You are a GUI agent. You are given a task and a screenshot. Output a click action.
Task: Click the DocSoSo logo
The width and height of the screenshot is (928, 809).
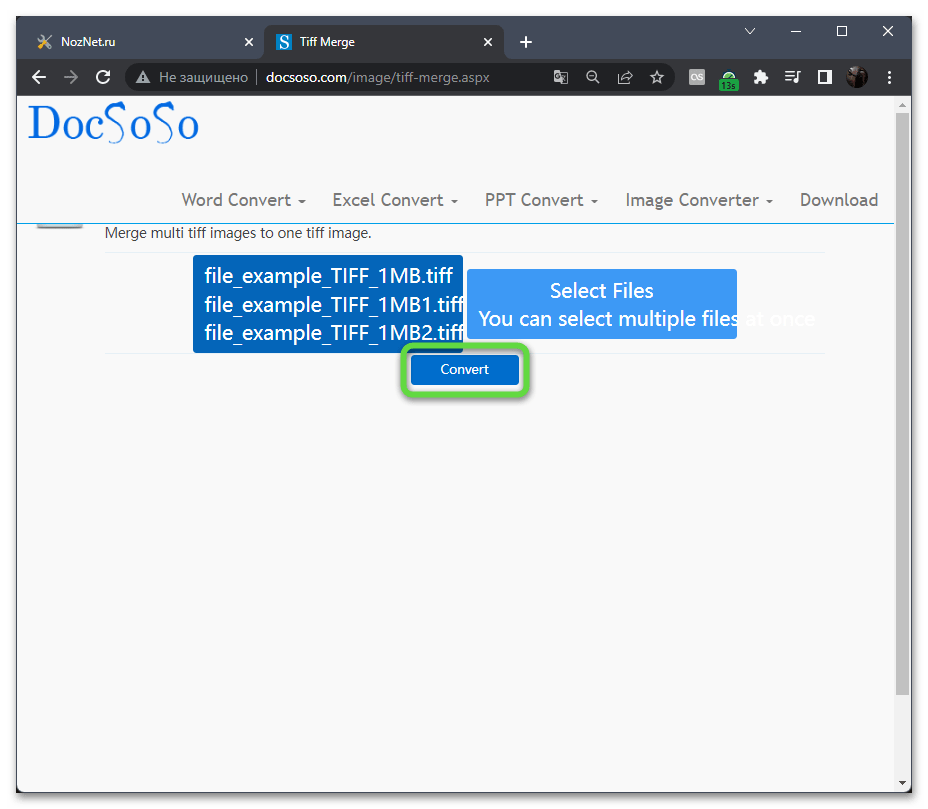tap(114, 123)
